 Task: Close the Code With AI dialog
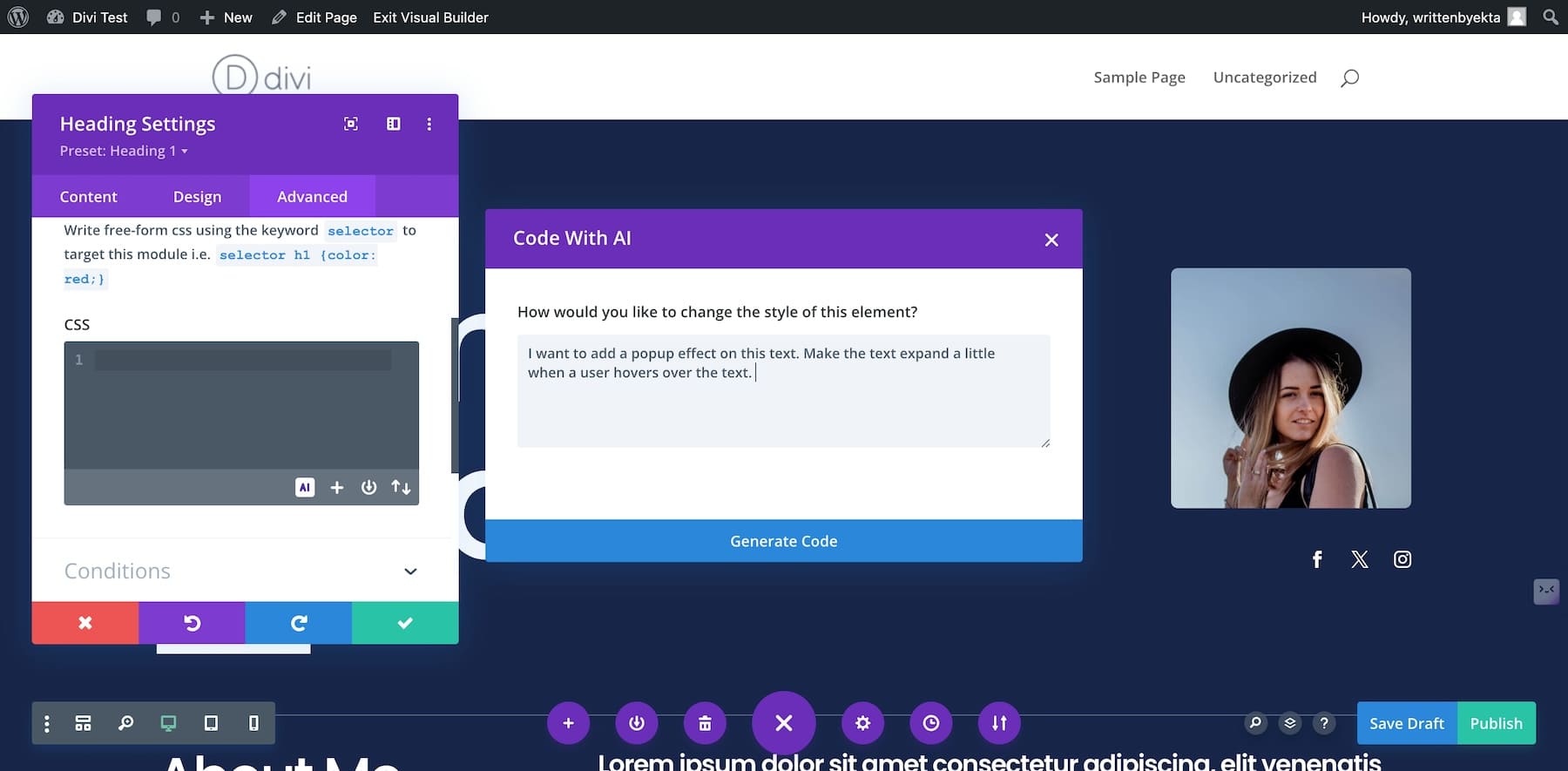[x=1051, y=240]
